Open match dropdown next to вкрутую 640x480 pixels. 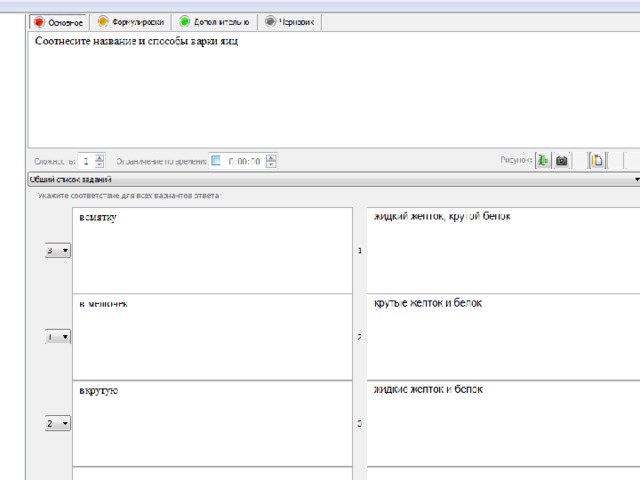[58, 423]
